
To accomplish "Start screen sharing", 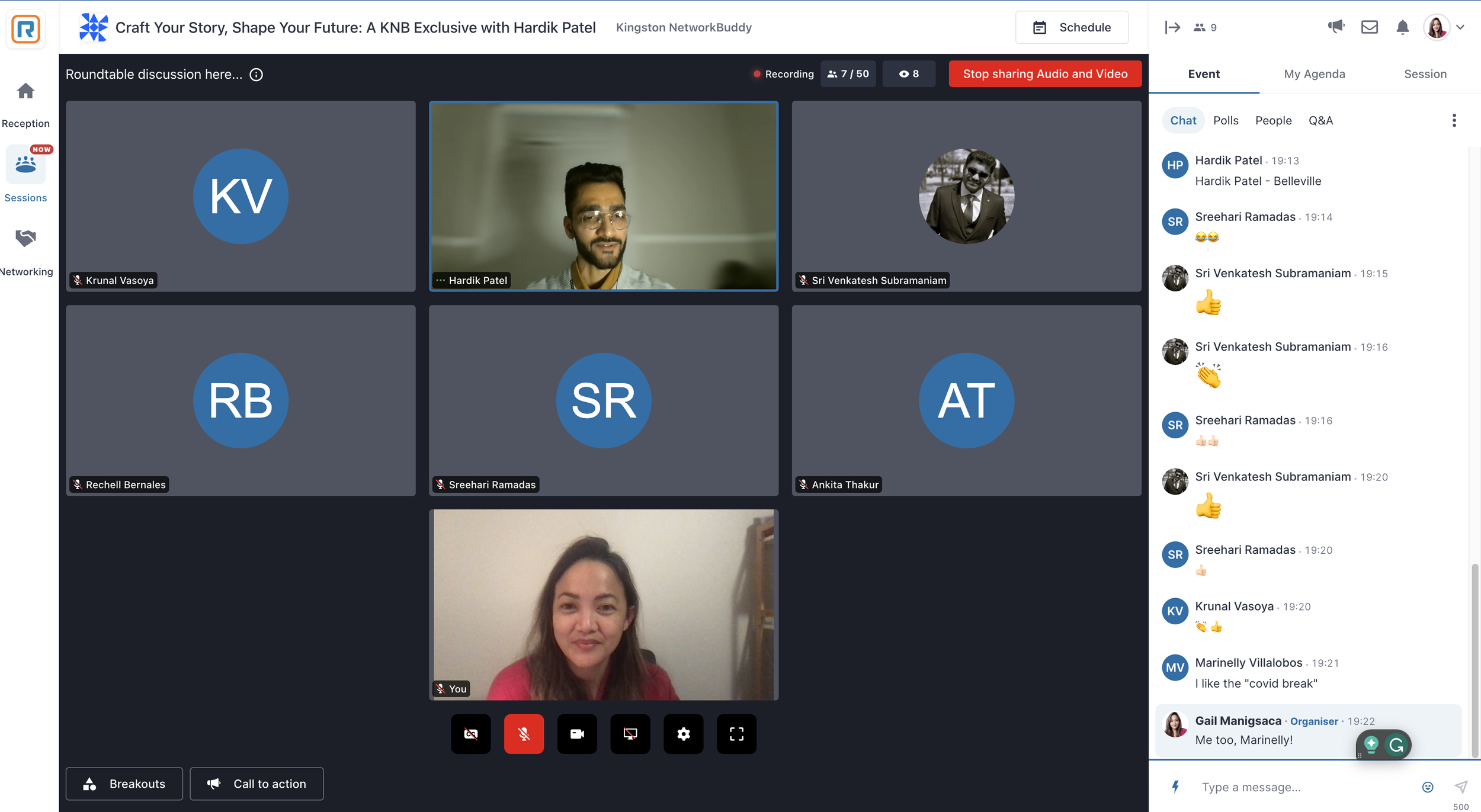I will pos(630,734).
